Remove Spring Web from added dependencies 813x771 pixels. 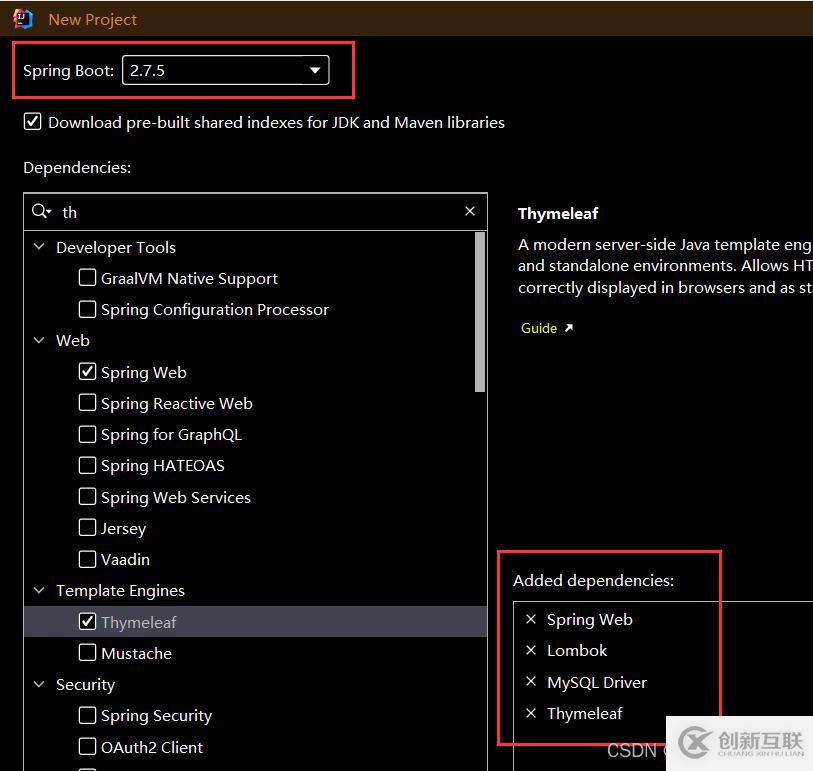[x=531, y=619]
